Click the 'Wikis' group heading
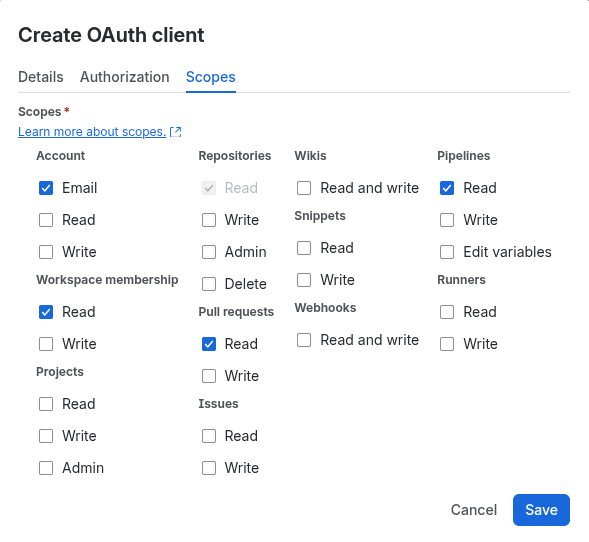This screenshot has width=589, height=542. coord(310,156)
